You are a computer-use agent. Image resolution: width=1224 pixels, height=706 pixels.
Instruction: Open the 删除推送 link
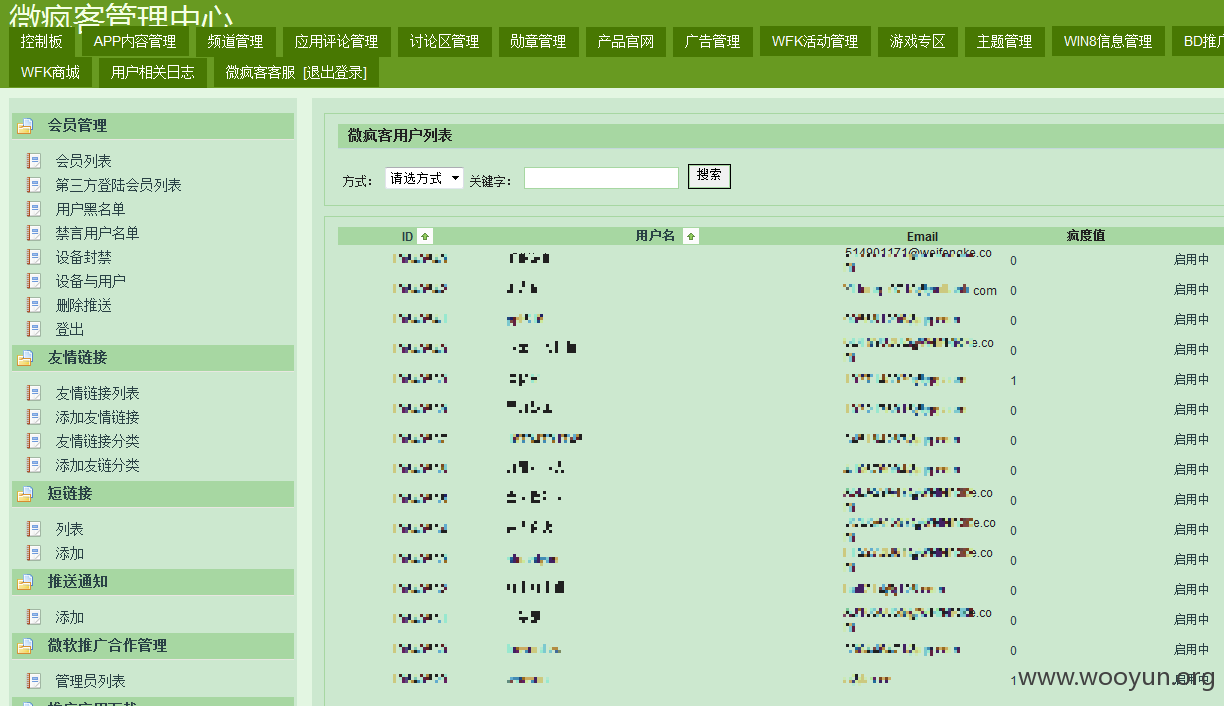84,305
